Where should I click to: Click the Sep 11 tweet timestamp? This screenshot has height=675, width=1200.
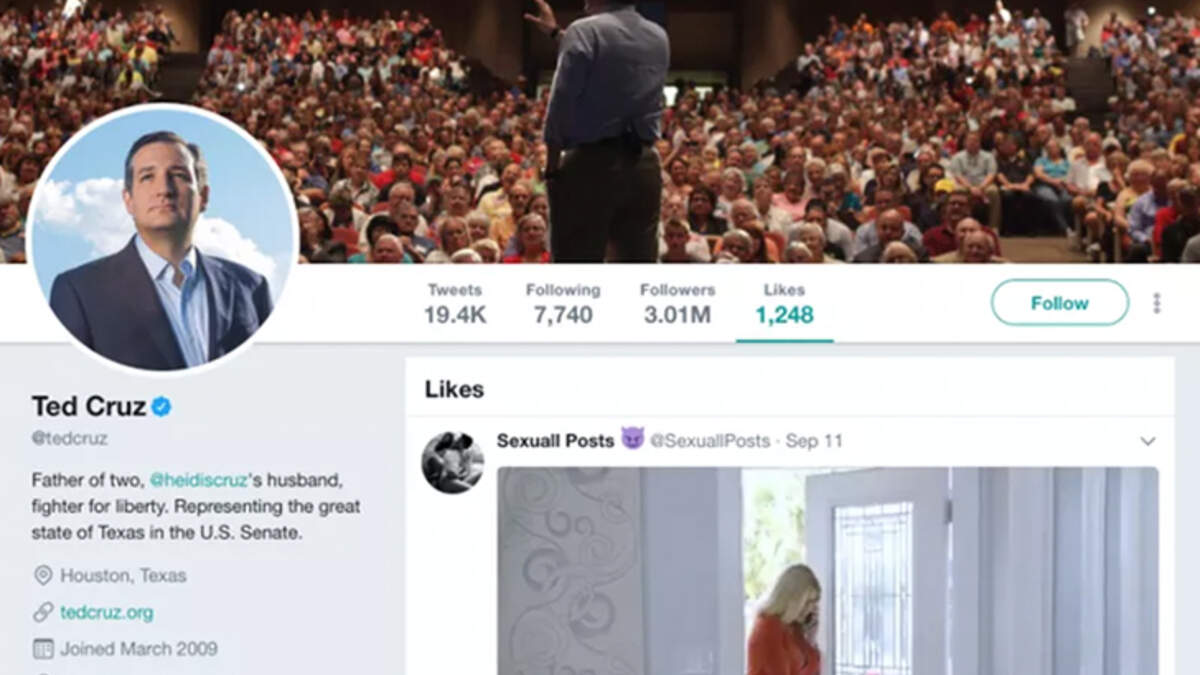(x=814, y=440)
